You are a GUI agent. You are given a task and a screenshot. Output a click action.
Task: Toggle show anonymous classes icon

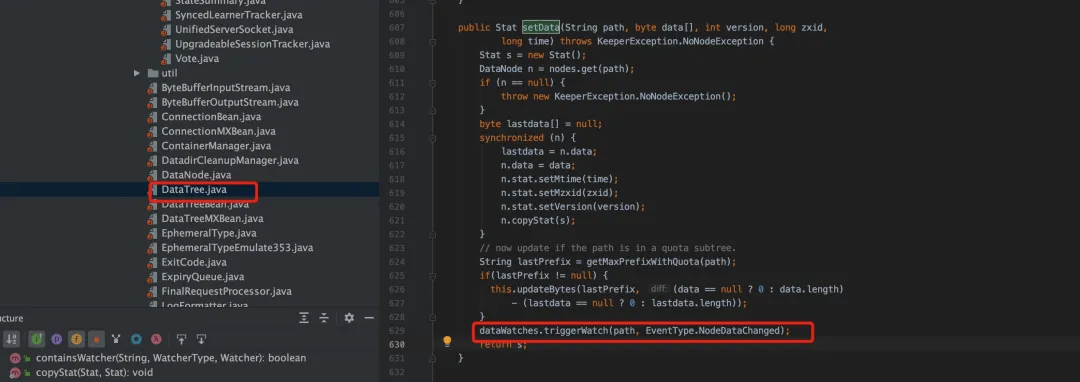[x=136, y=339]
